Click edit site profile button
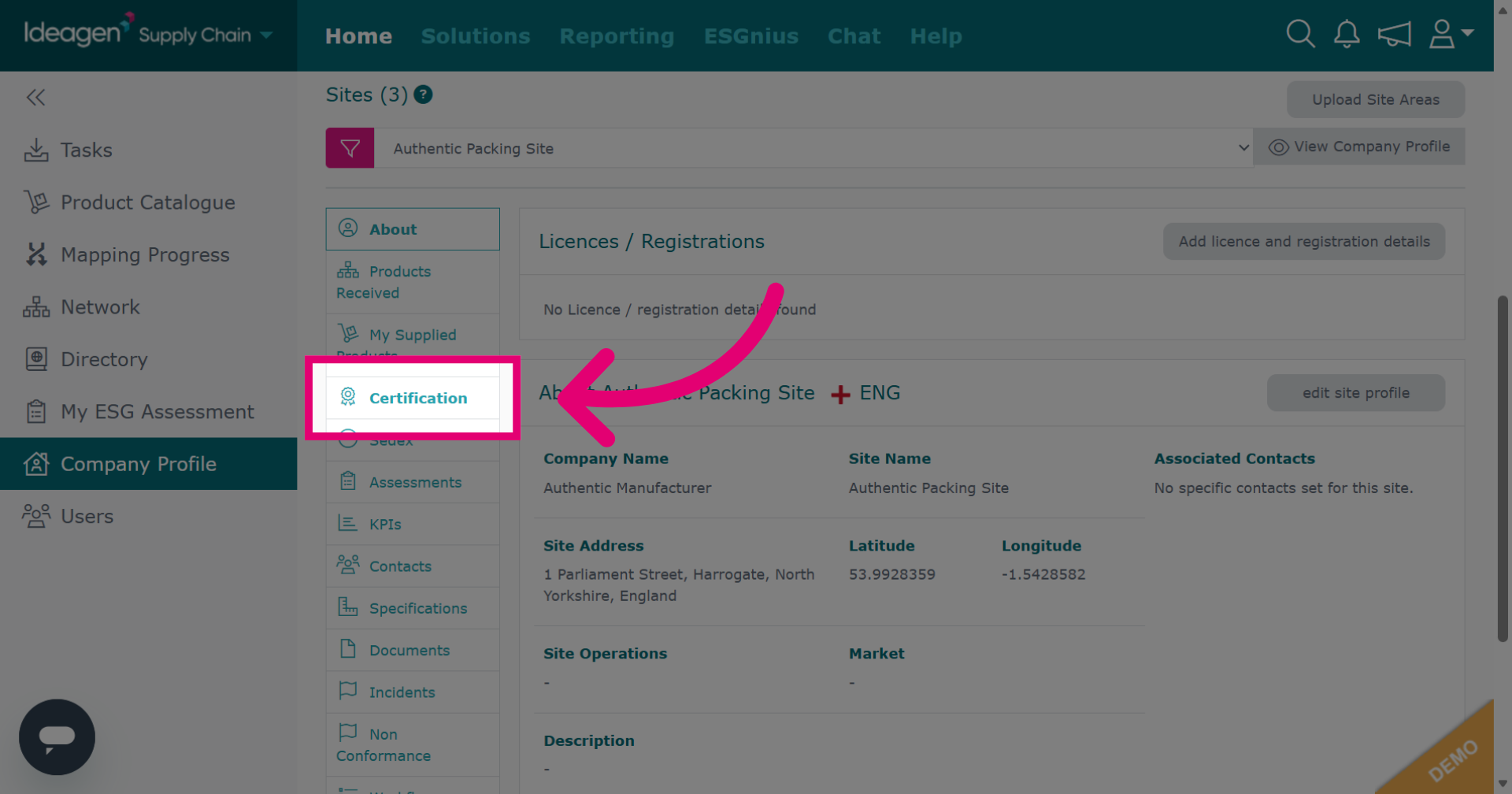 (x=1356, y=392)
